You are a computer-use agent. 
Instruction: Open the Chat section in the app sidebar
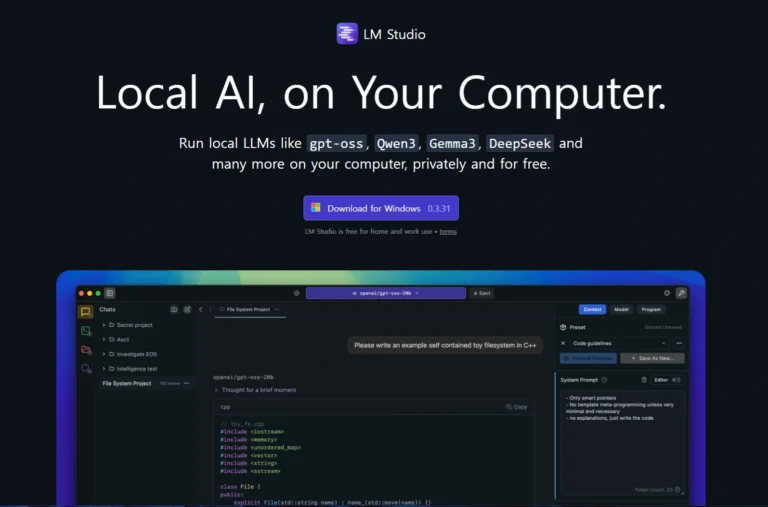[86, 312]
